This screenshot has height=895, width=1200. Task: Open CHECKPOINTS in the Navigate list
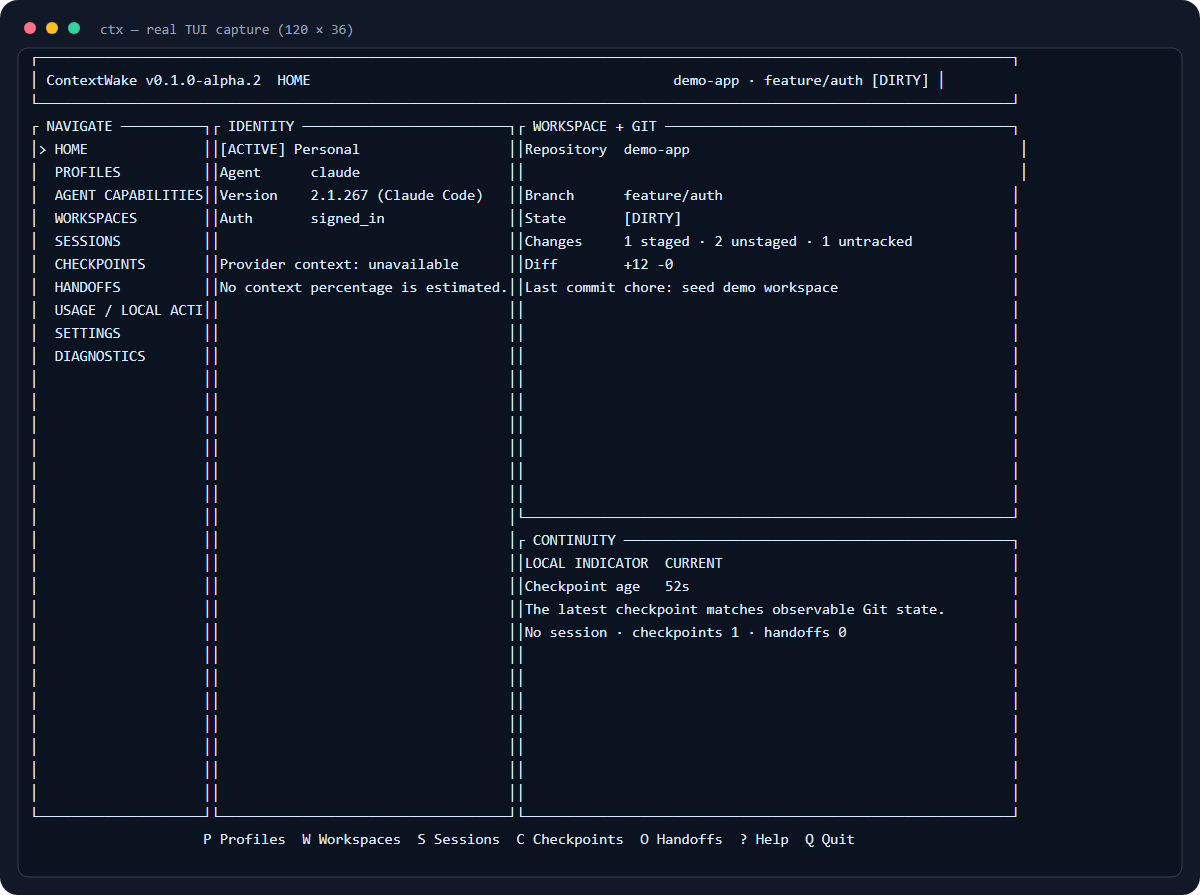click(x=100, y=264)
